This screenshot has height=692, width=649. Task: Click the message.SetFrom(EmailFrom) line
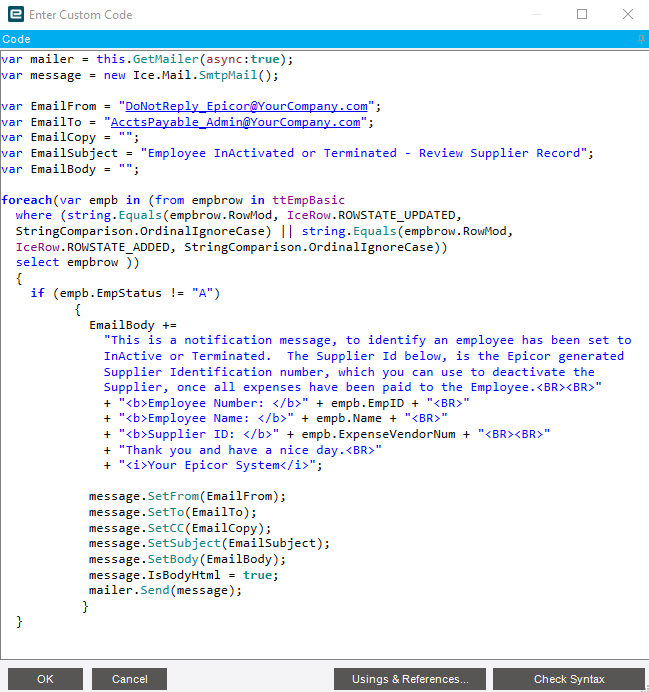pyautogui.click(x=188, y=496)
